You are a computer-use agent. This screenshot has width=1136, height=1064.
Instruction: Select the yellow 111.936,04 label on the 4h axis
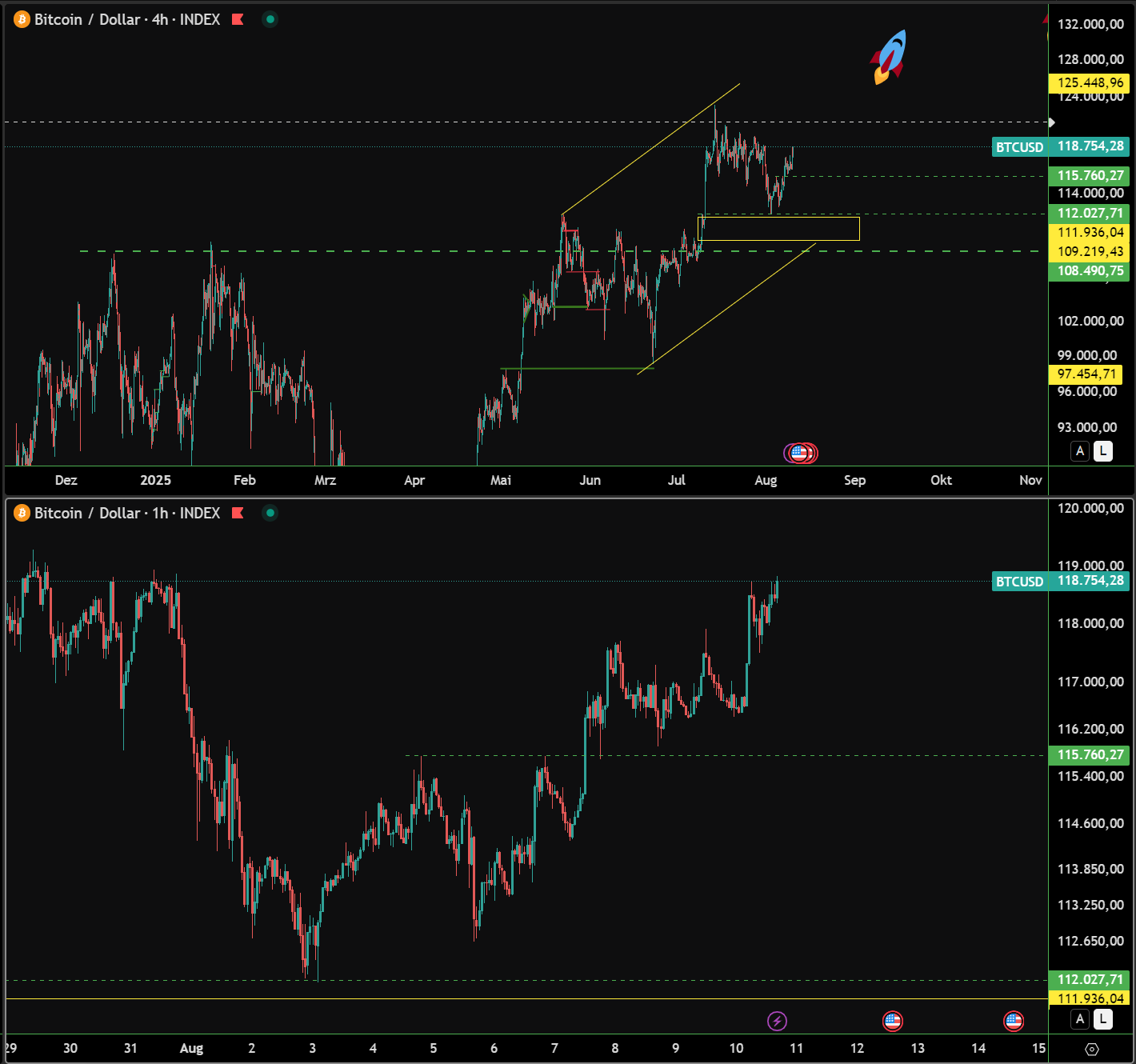click(1088, 233)
